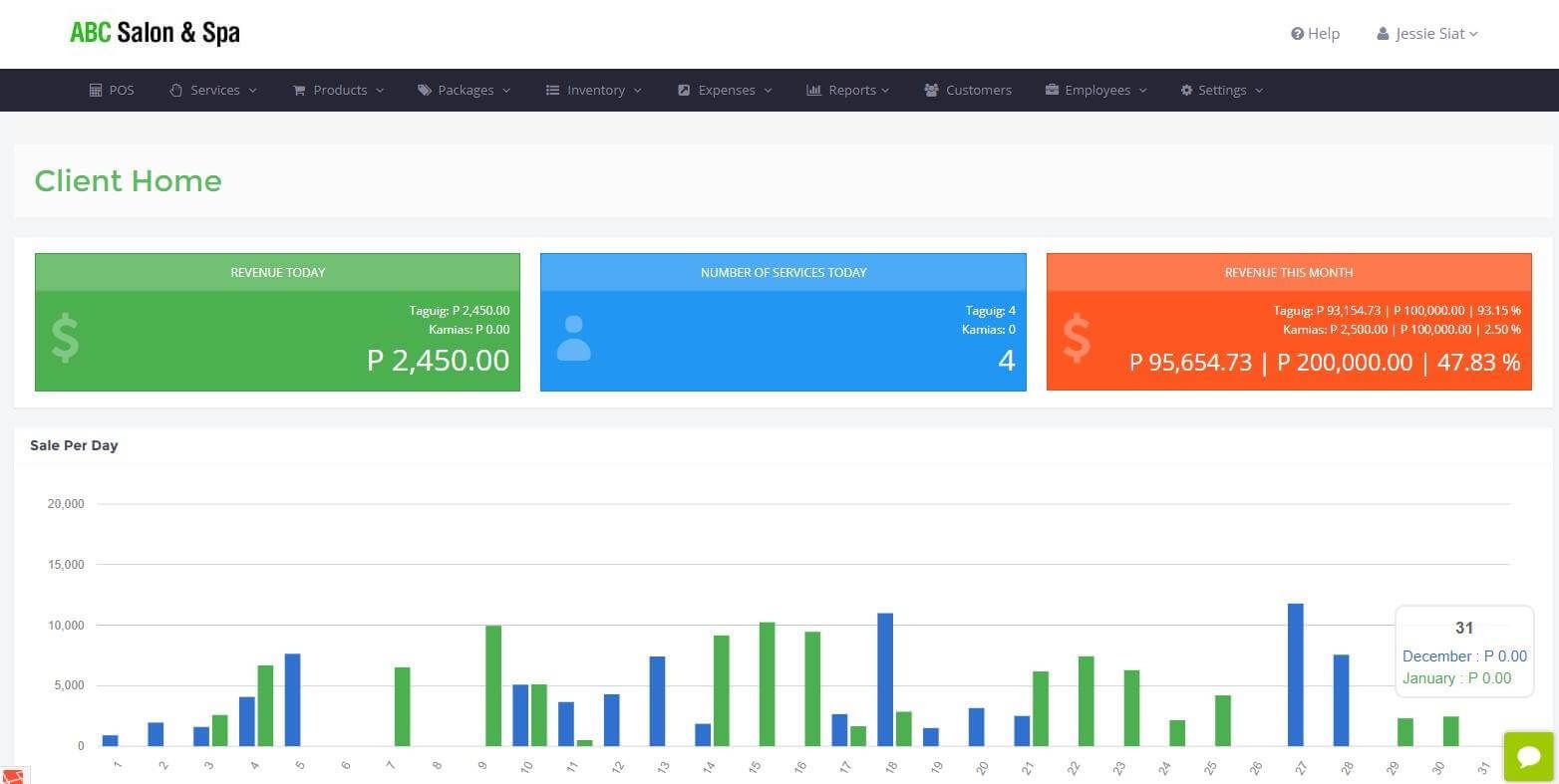
Task: Click the blue bar for day 18
Action: tap(885, 679)
